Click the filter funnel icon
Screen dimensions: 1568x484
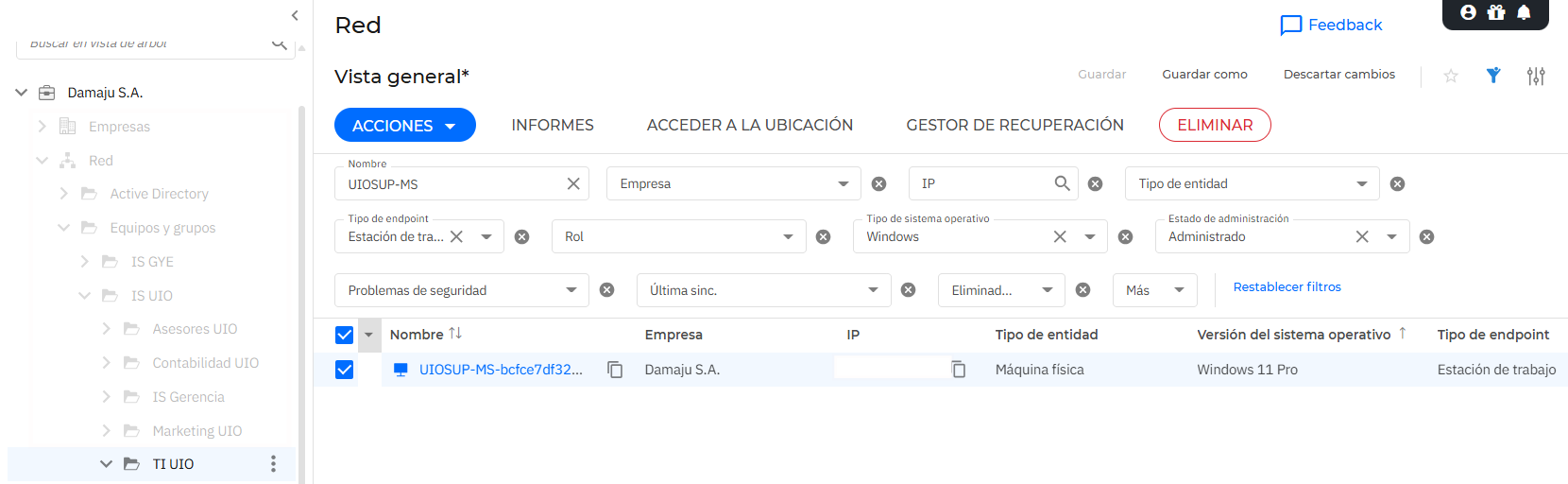coord(1493,76)
